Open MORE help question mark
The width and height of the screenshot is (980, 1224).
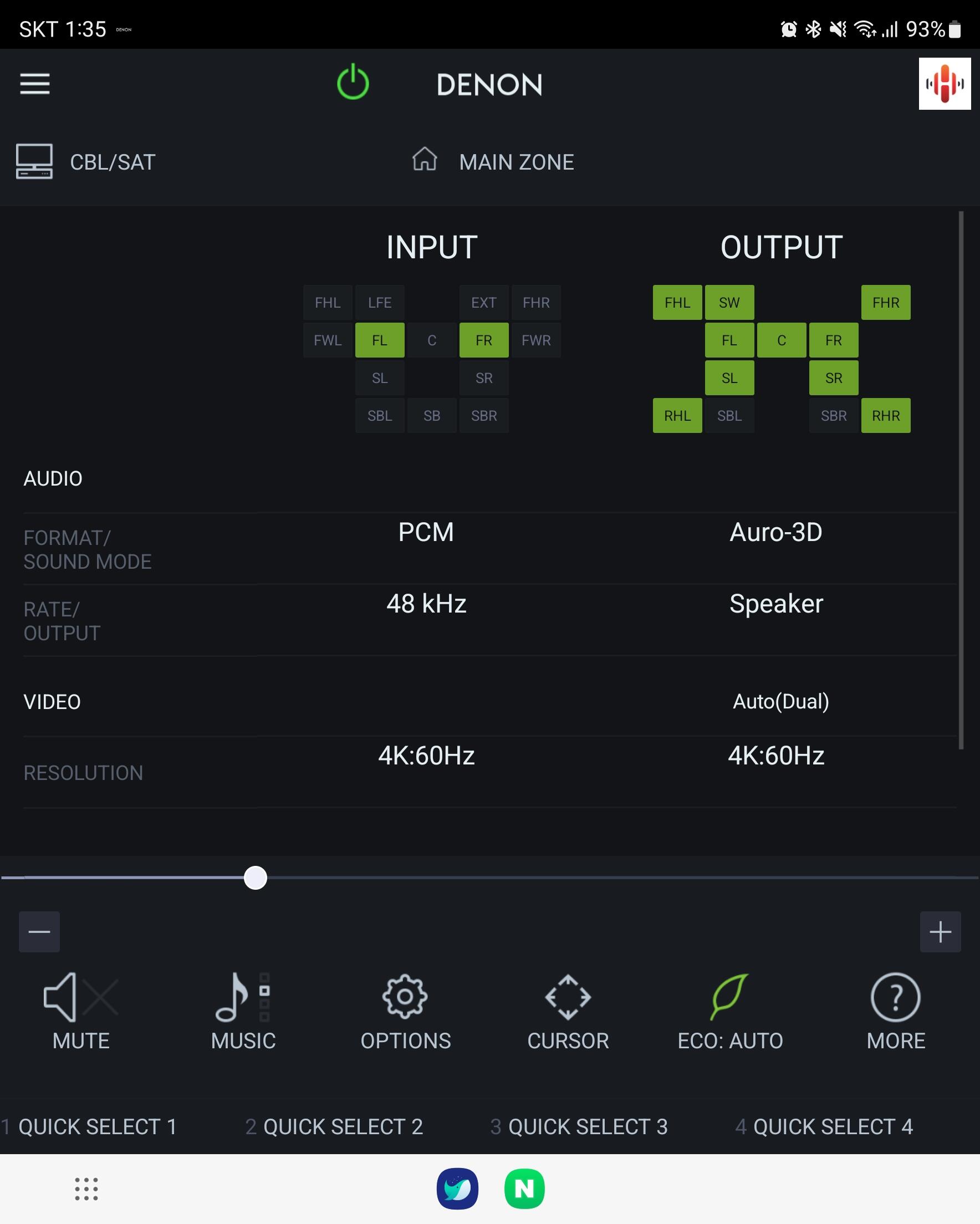point(895,1011)
